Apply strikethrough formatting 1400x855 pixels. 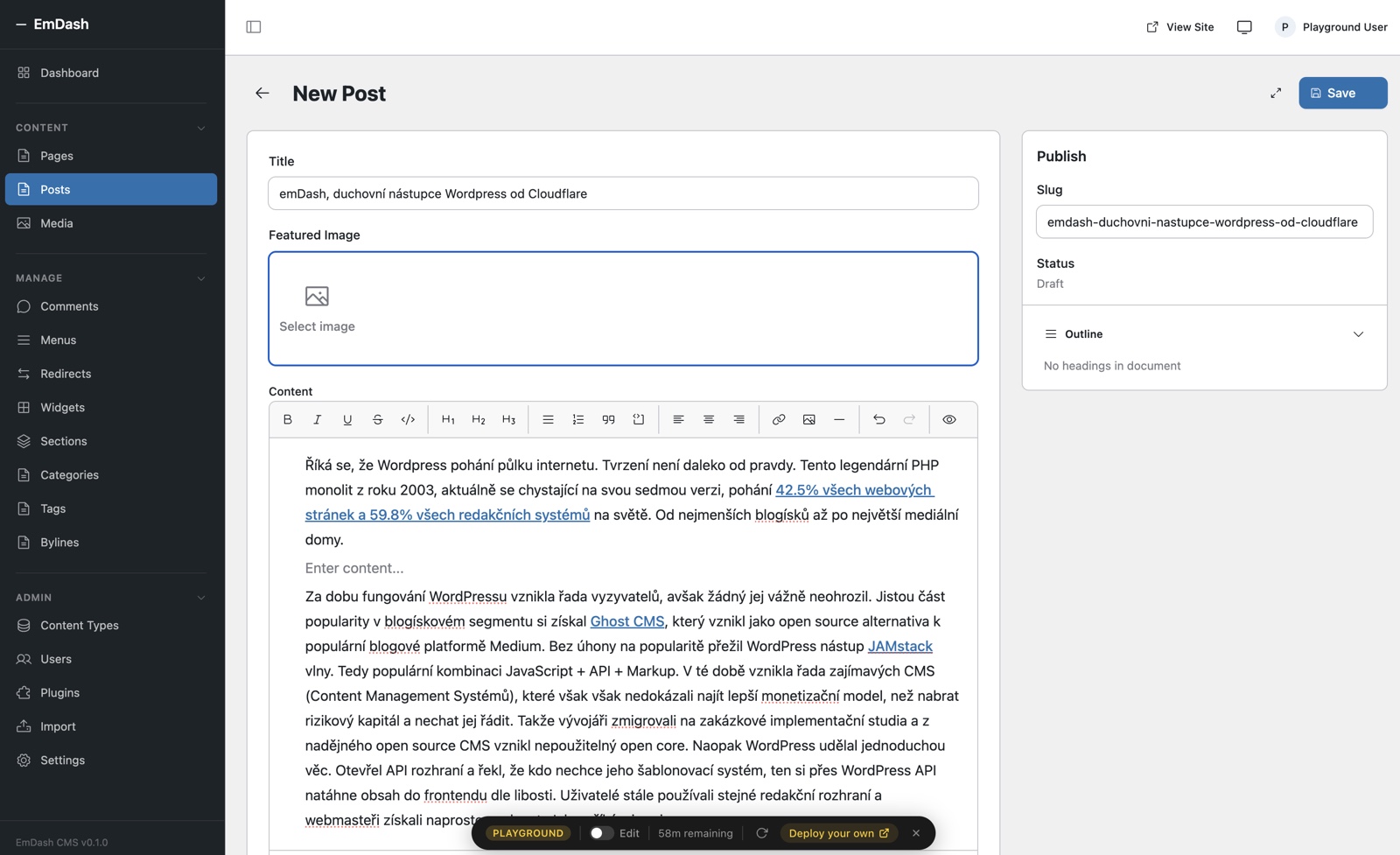378,420
